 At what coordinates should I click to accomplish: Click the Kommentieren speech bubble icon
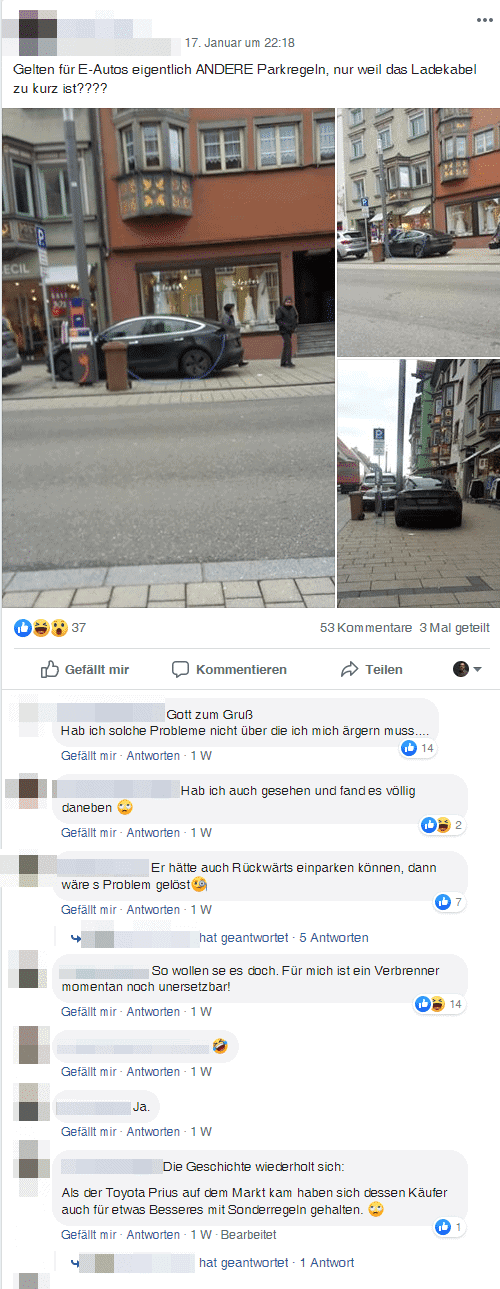180,669
